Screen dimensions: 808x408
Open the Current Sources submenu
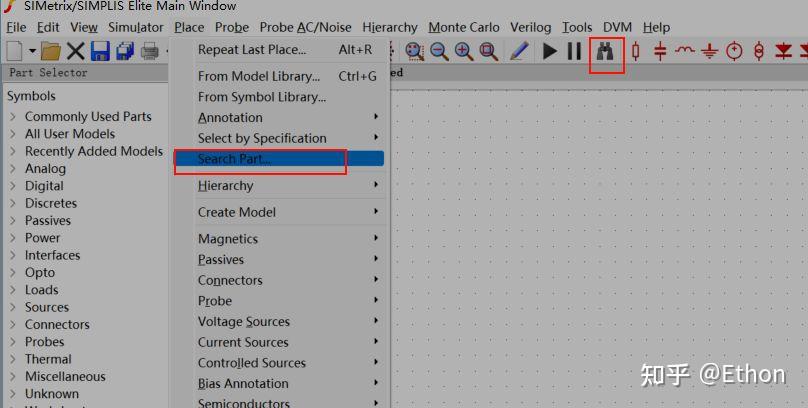279,342
